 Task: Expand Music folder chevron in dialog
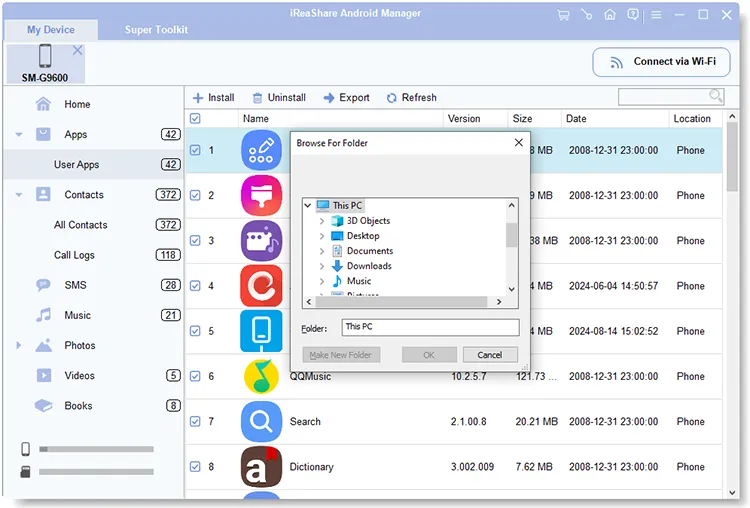click(322, 281)
